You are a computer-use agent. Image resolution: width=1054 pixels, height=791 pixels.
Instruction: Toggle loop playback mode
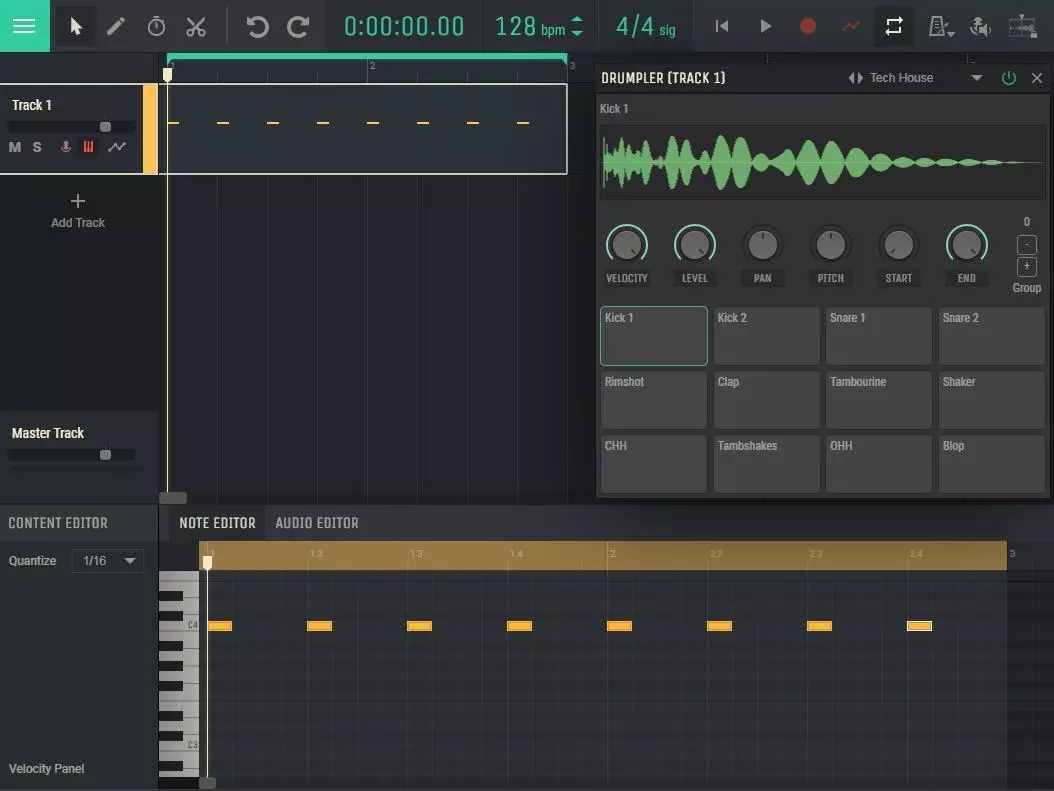[x=893, y=26]
